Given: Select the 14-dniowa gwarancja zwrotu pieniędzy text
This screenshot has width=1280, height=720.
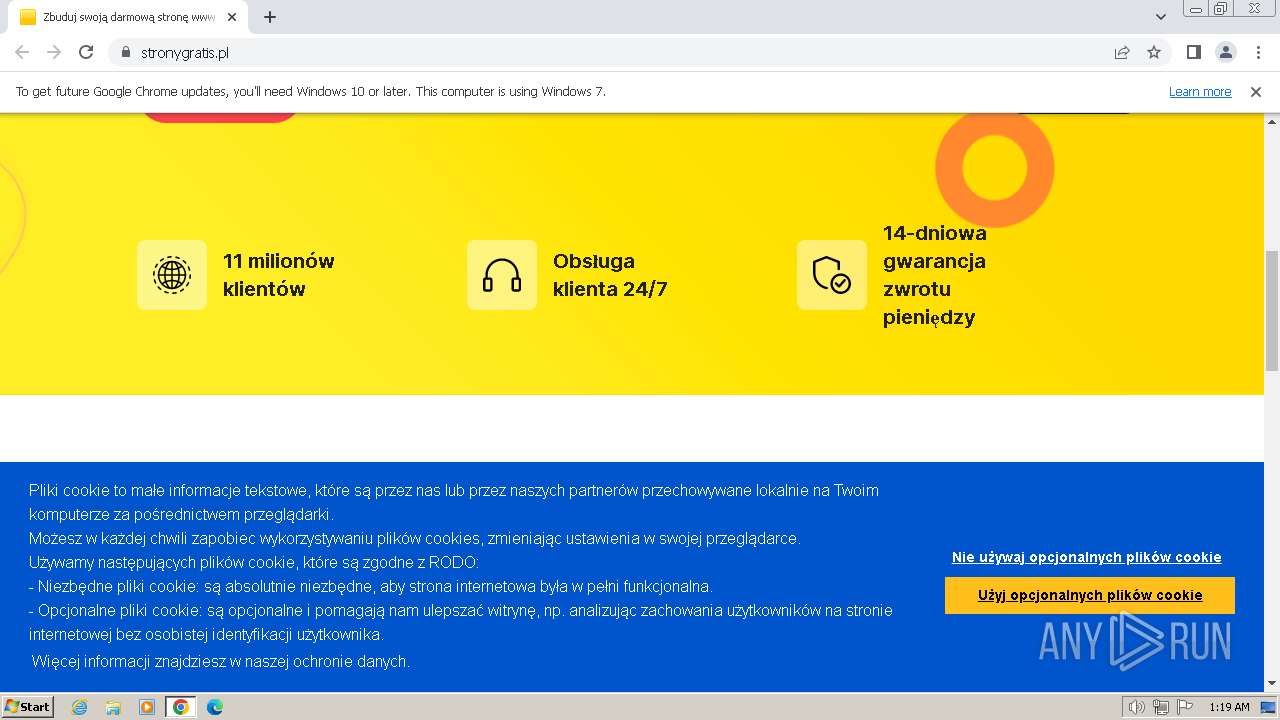Looking at the screenshot, I should click(x=935, y=275).
